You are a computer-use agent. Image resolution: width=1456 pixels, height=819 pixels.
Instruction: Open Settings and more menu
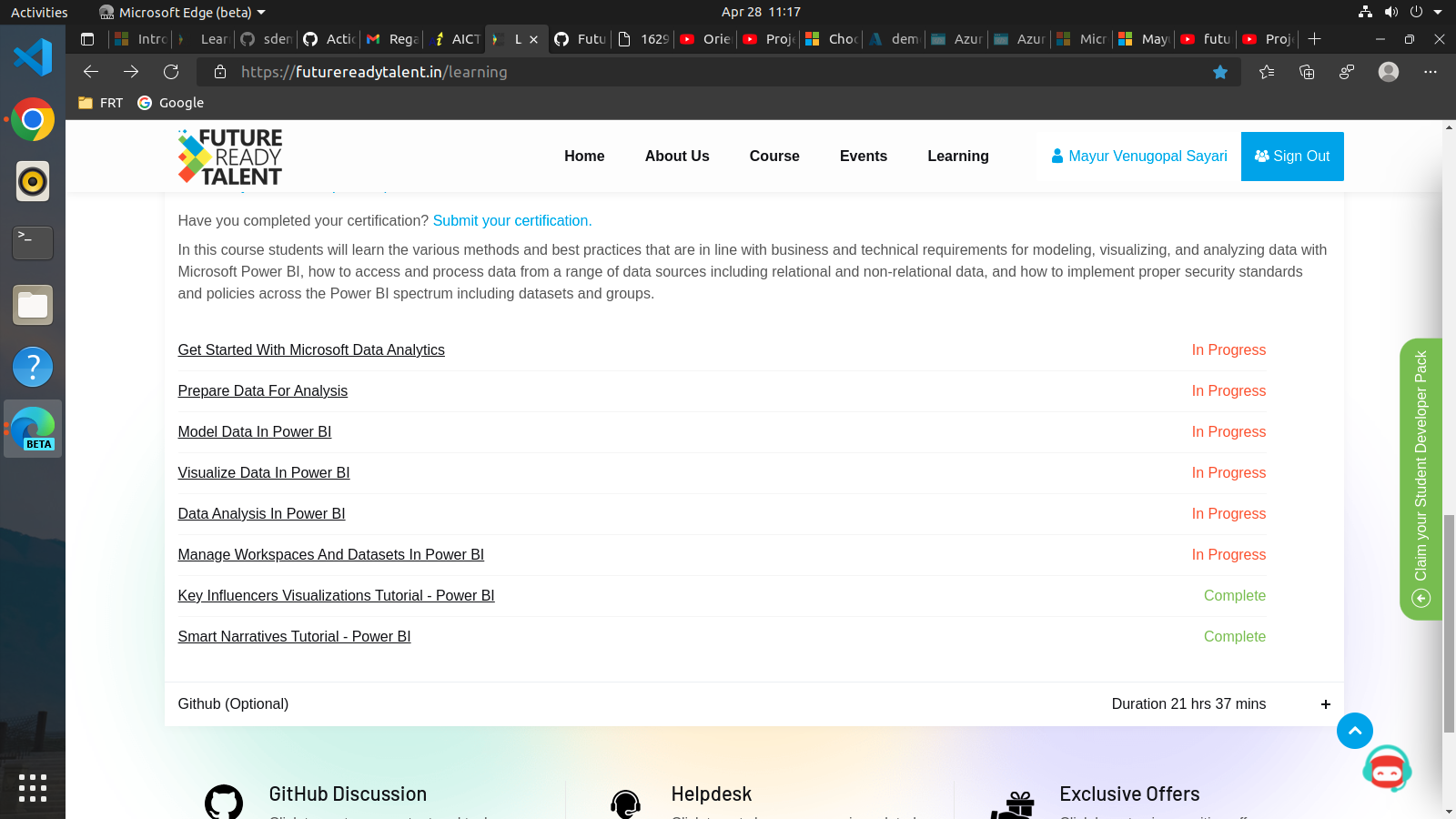point(1430,72)
